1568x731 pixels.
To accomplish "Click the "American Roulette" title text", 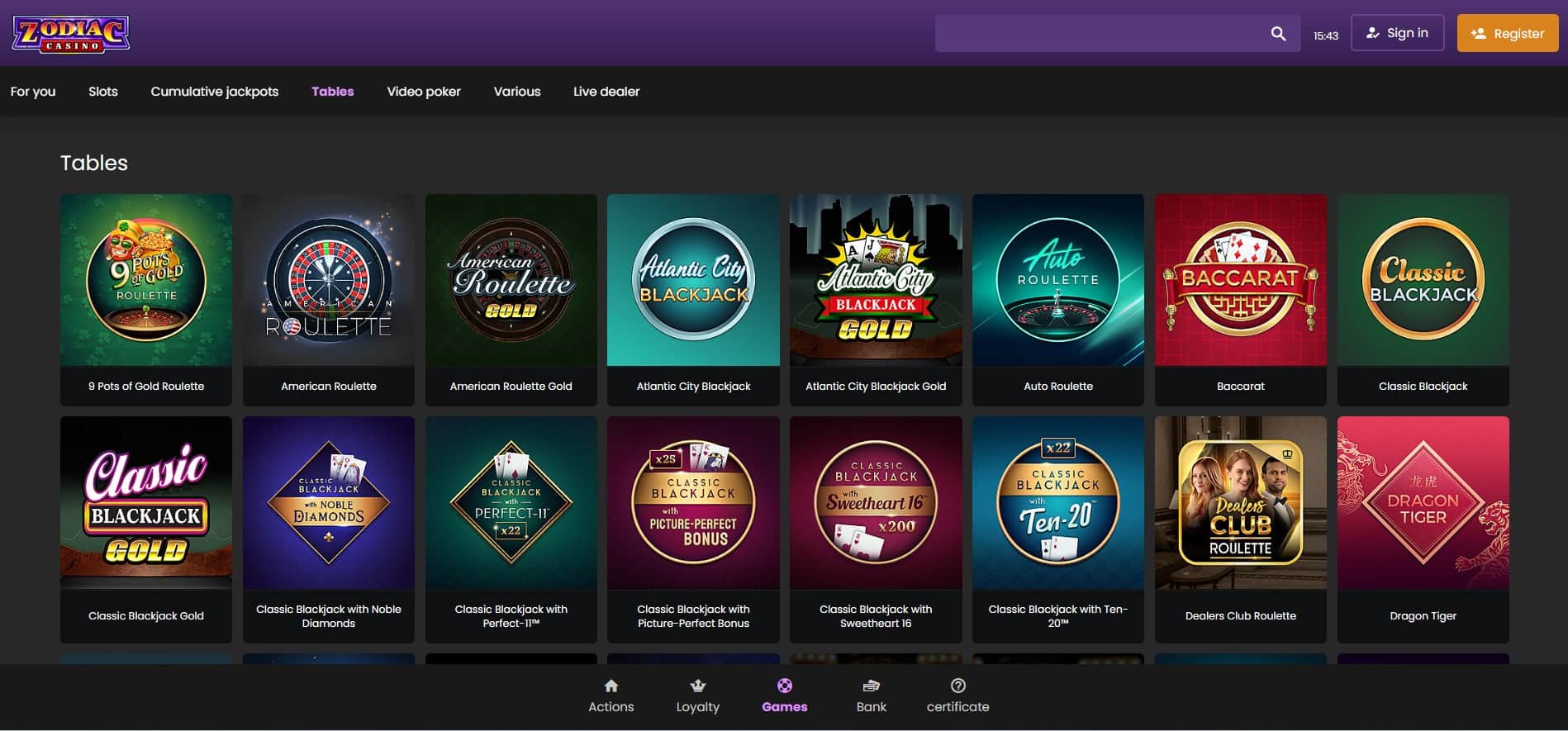I will pos(329,386).
